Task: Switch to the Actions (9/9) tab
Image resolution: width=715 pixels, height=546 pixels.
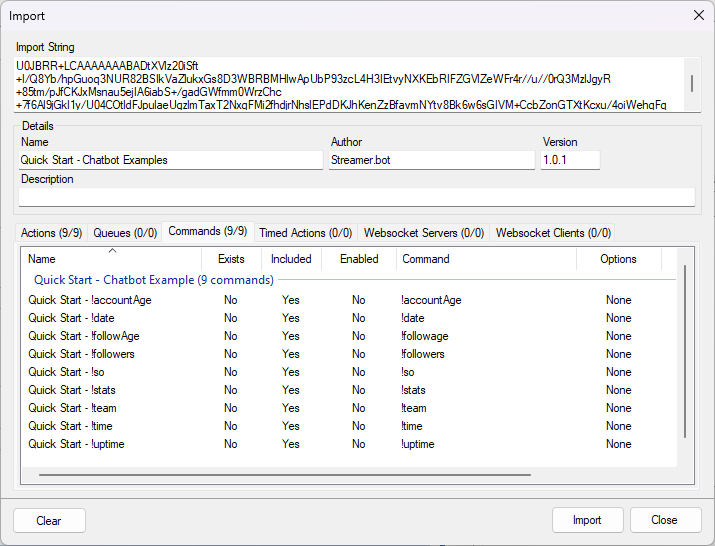Action: [53, 233]
